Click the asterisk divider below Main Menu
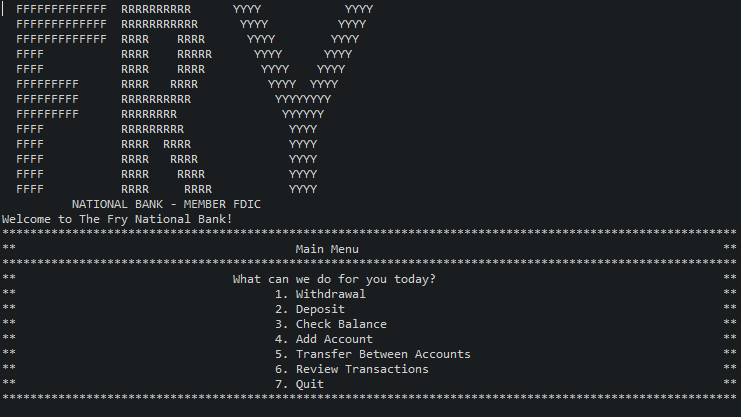This screenshot has height=417, width=741. (369, 262)
